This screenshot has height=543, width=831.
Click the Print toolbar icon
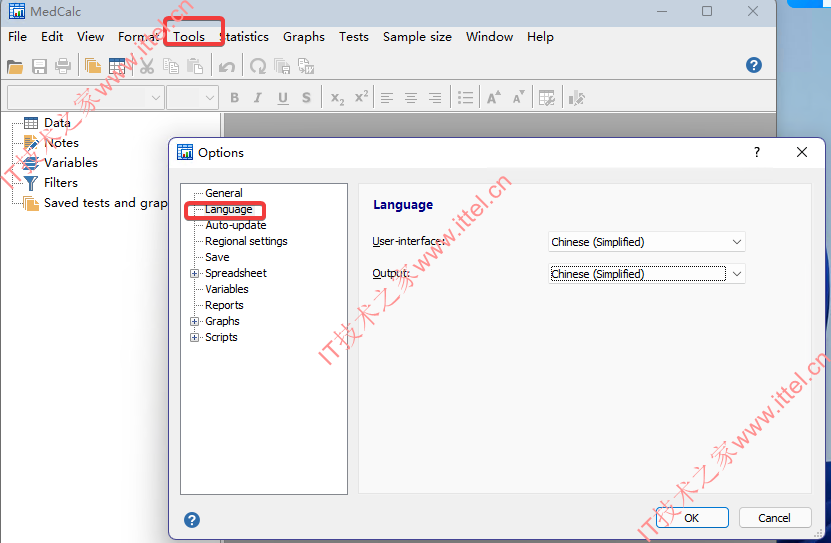63,67
